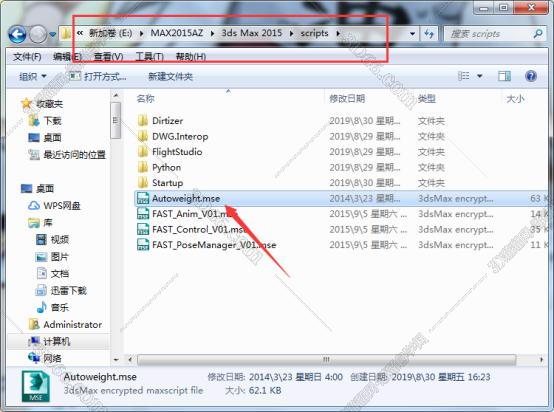Select the FlightStudio folder
This screenshot has width=554, height=412.
tap(177, 152)
